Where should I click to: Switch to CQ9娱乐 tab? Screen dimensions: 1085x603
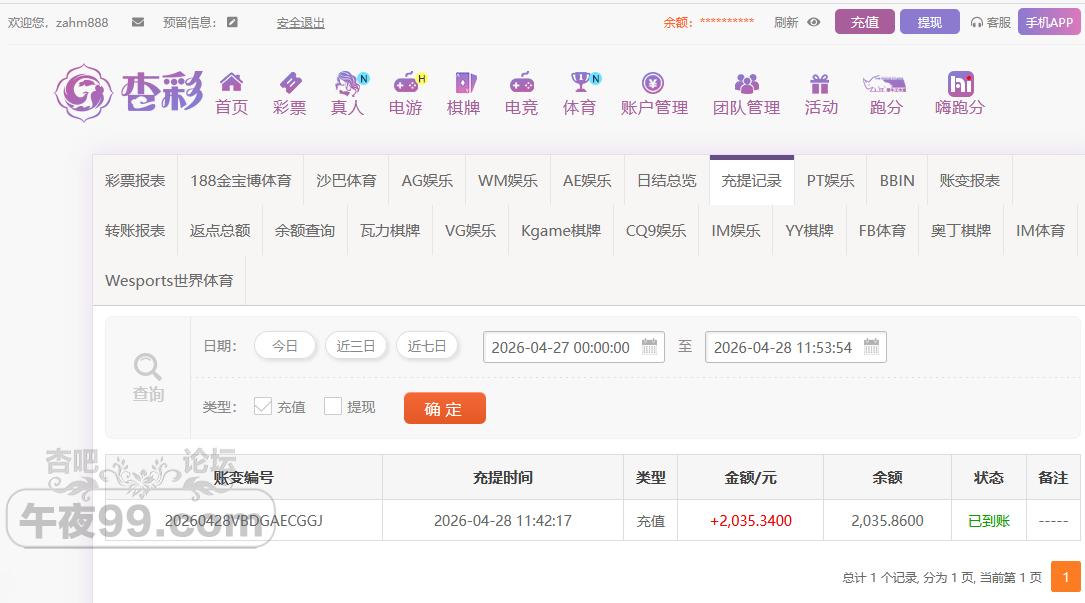[656, 231]
